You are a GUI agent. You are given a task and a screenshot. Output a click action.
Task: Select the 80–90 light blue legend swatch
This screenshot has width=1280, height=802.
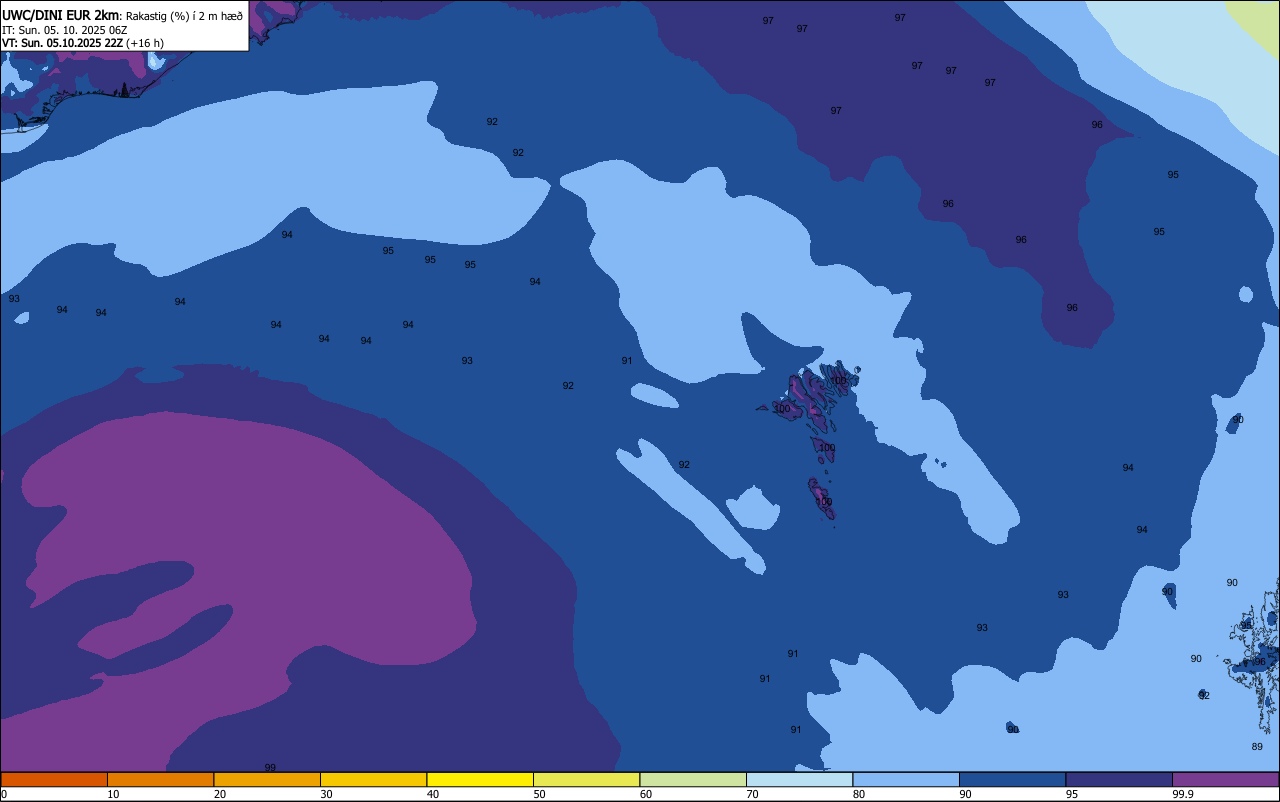[906, 779]
